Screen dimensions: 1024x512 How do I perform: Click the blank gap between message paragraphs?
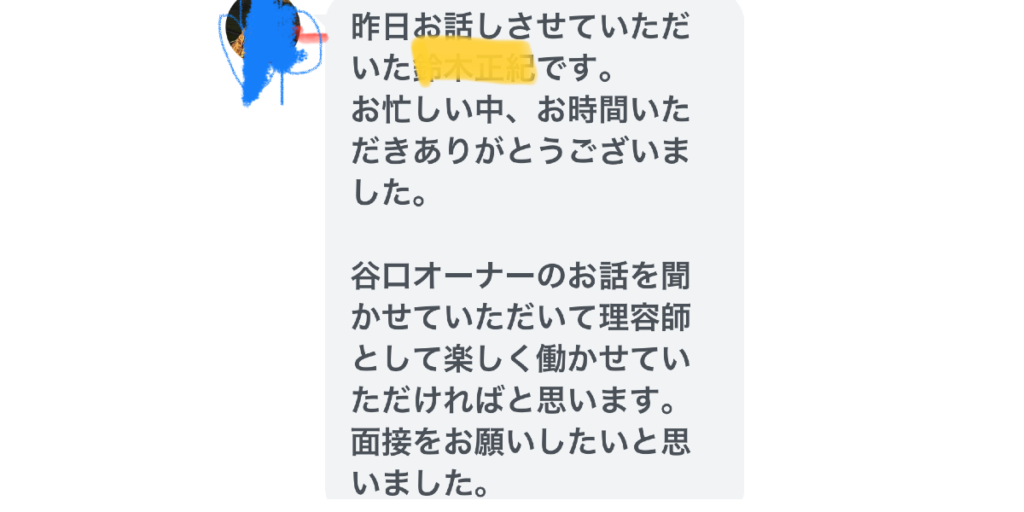tap(520, 238)
